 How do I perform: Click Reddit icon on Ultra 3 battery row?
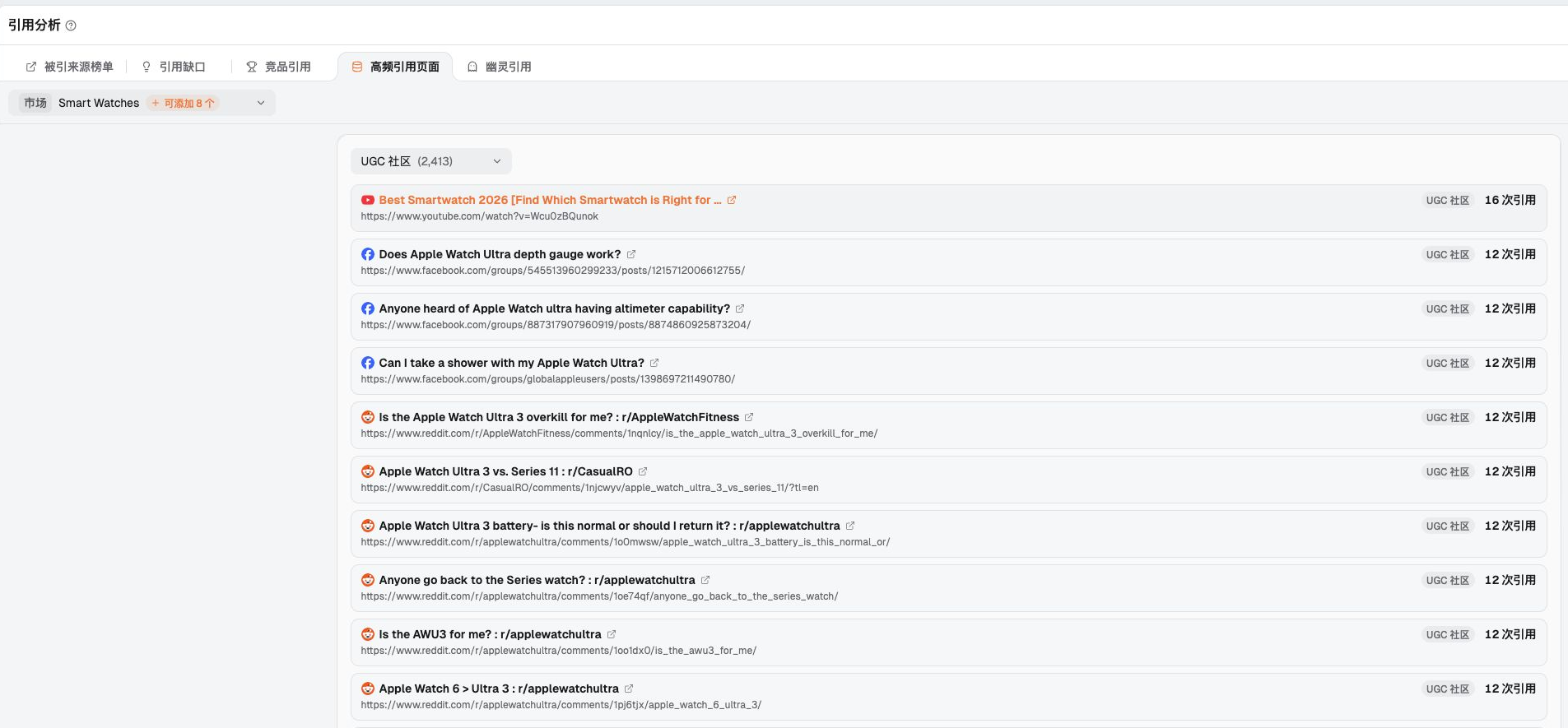[x=368, y=526]
